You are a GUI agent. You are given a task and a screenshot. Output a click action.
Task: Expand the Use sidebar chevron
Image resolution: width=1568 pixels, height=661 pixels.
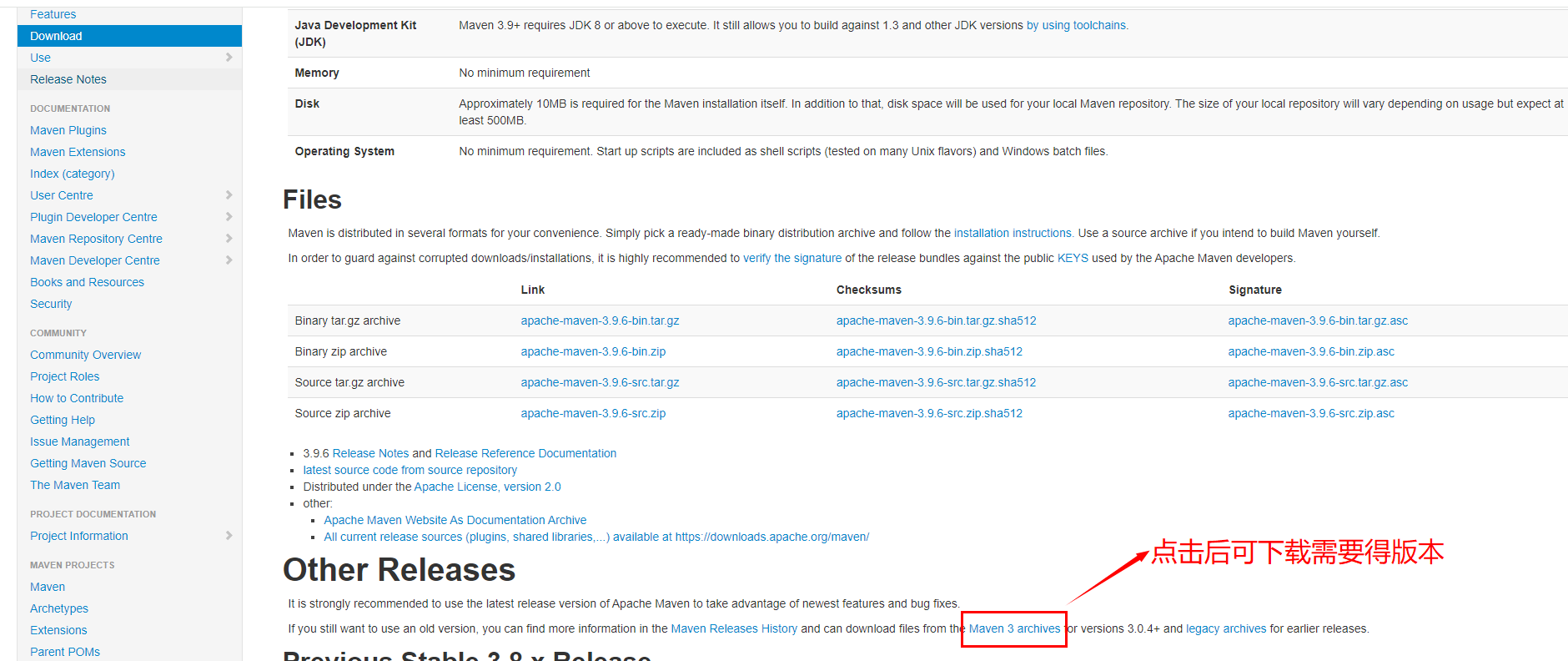tap(229, 57)
